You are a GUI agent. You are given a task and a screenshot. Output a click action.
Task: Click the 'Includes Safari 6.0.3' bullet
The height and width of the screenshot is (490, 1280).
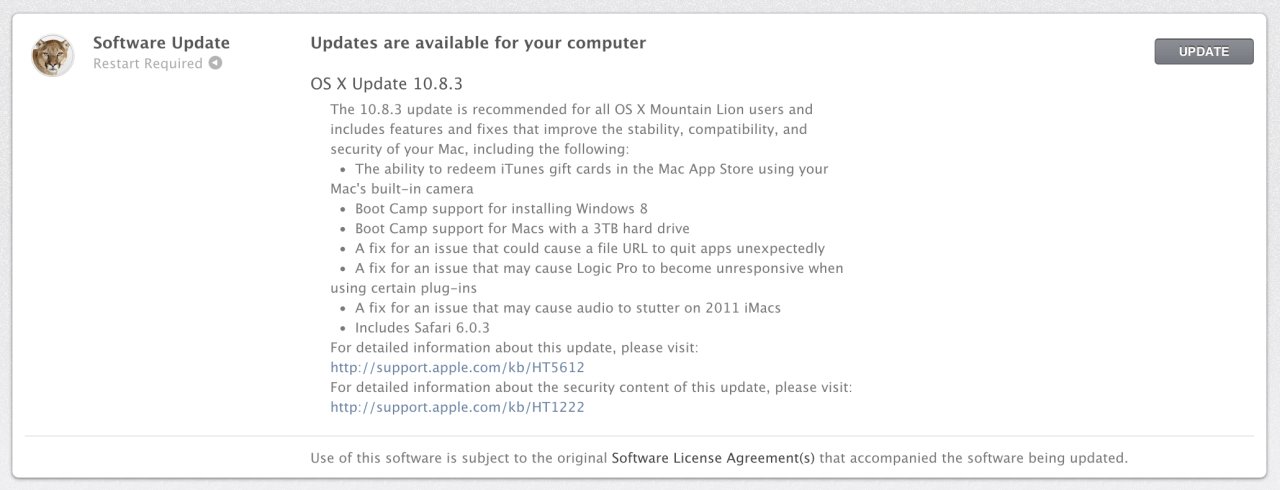point(422,328)
